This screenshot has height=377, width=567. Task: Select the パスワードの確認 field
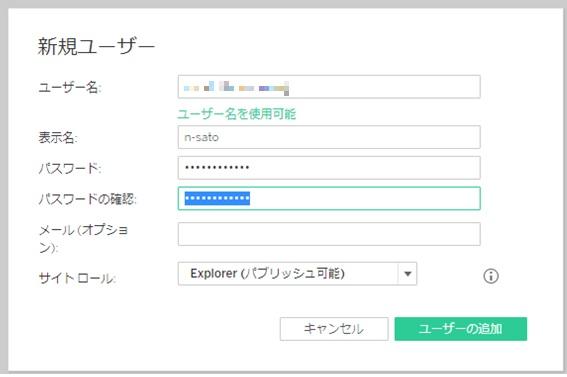[329, 198]
